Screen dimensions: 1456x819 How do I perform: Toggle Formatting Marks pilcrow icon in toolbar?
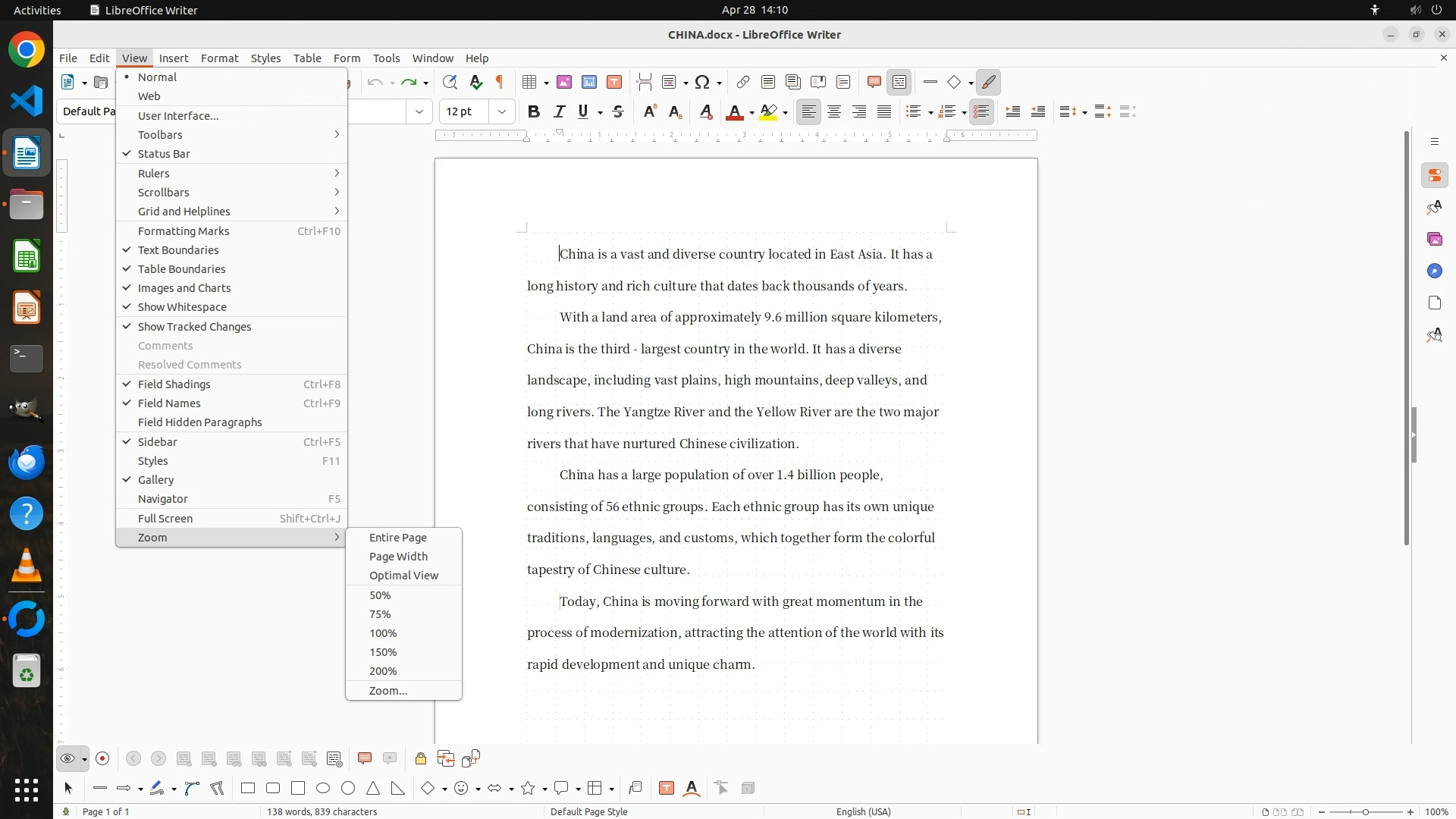[500, 82]
